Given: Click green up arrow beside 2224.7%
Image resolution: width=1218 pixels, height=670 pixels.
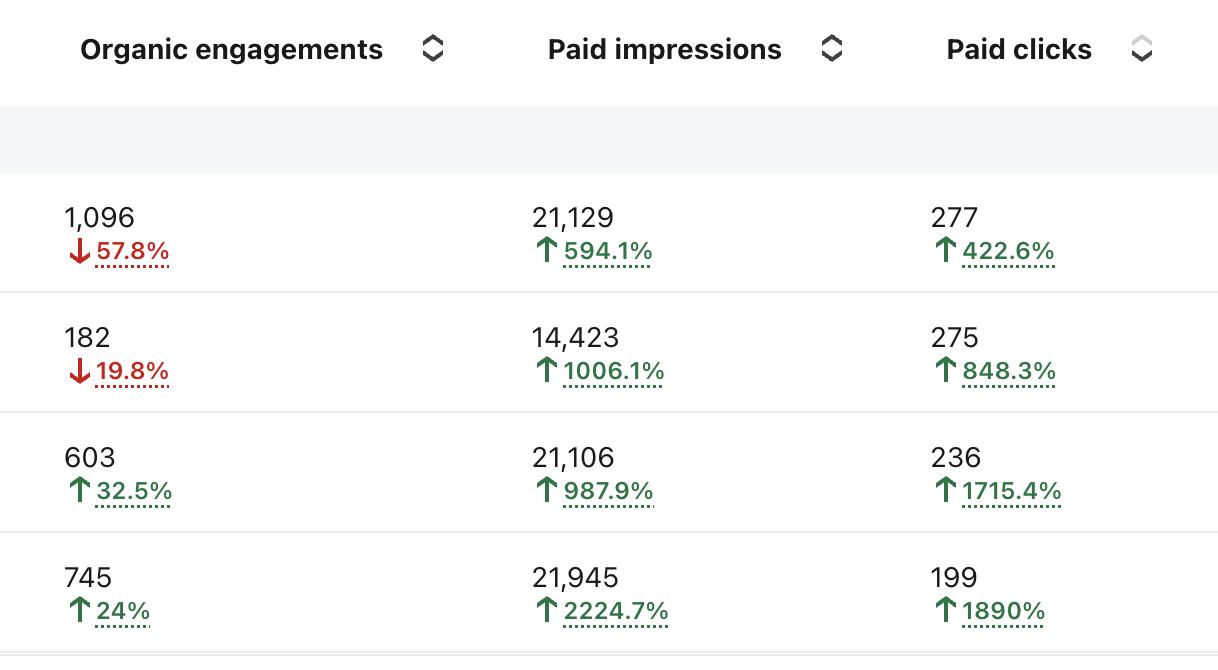Looking at the screenshot, I should 547,611.
